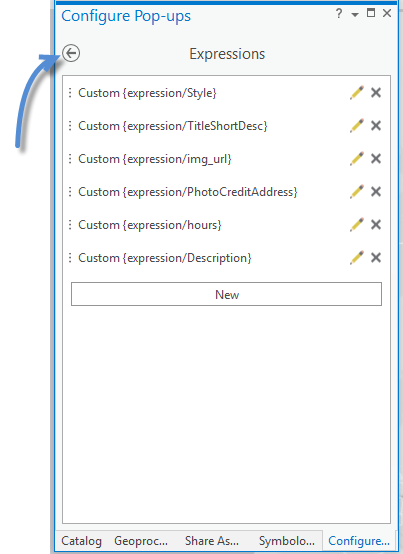This screenshot has height=554, width=403.
Task: Edit the img_url expression pencil icon
Action: click(x=357, y=159)
